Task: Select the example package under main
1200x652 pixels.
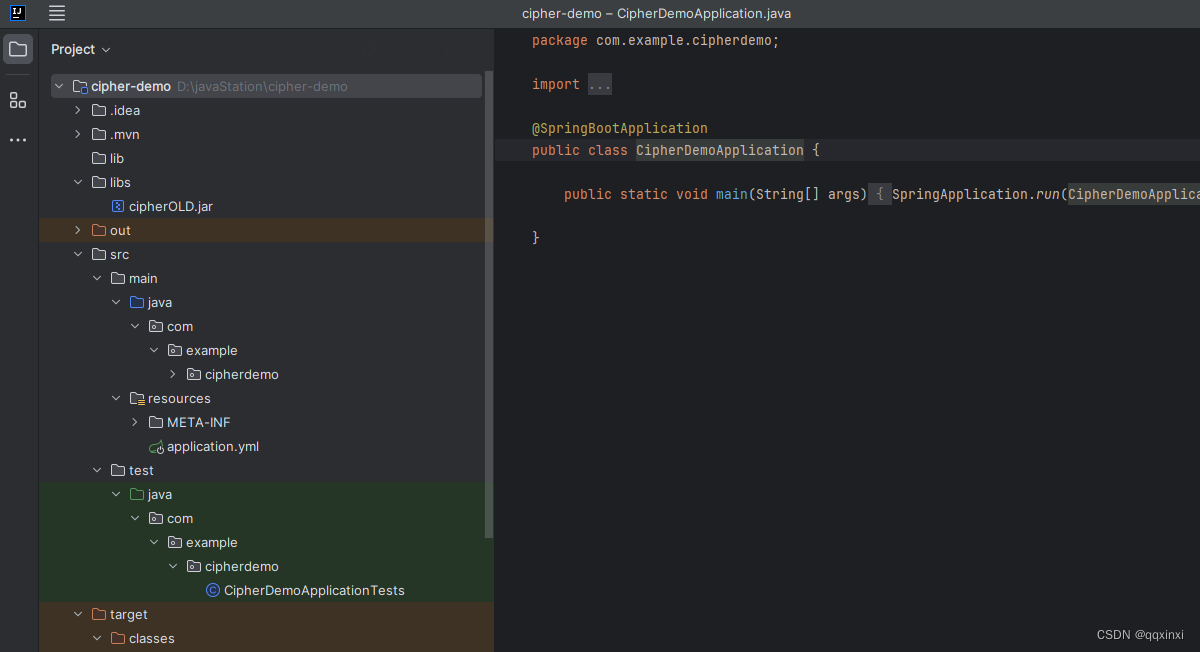Action: click(x=212, y=350)
